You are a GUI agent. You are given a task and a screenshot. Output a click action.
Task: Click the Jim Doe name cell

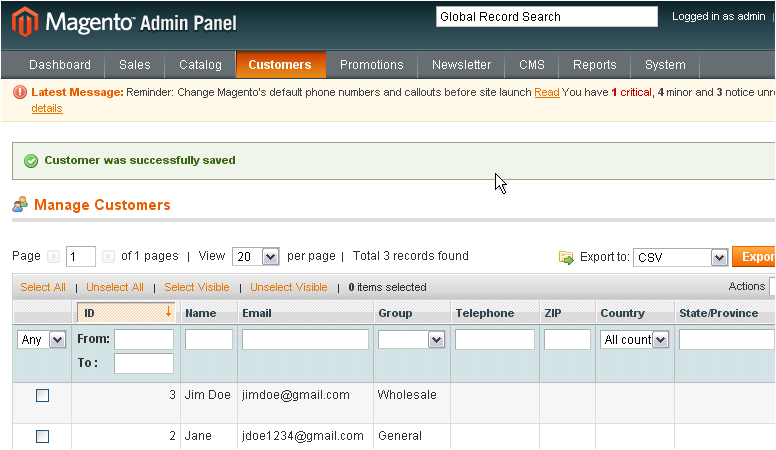click(x=208, y=395)
